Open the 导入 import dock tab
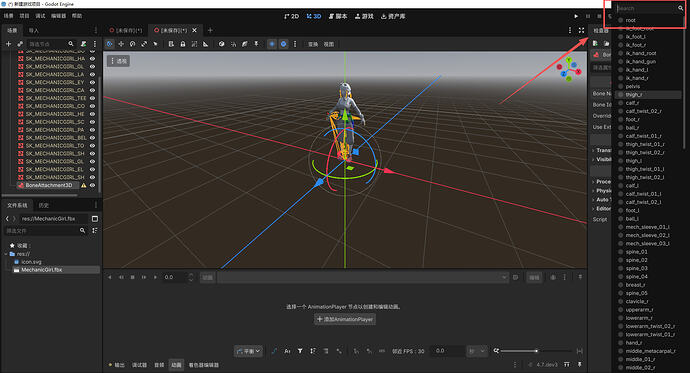The height and width of the screenshot is (373, 690). tap(33, 30)
